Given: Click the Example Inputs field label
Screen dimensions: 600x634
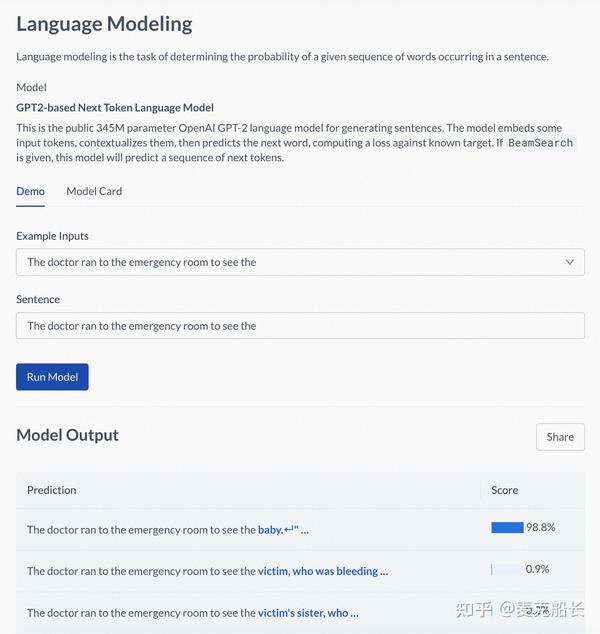Looking at the screenshot, I should point(52,236).
